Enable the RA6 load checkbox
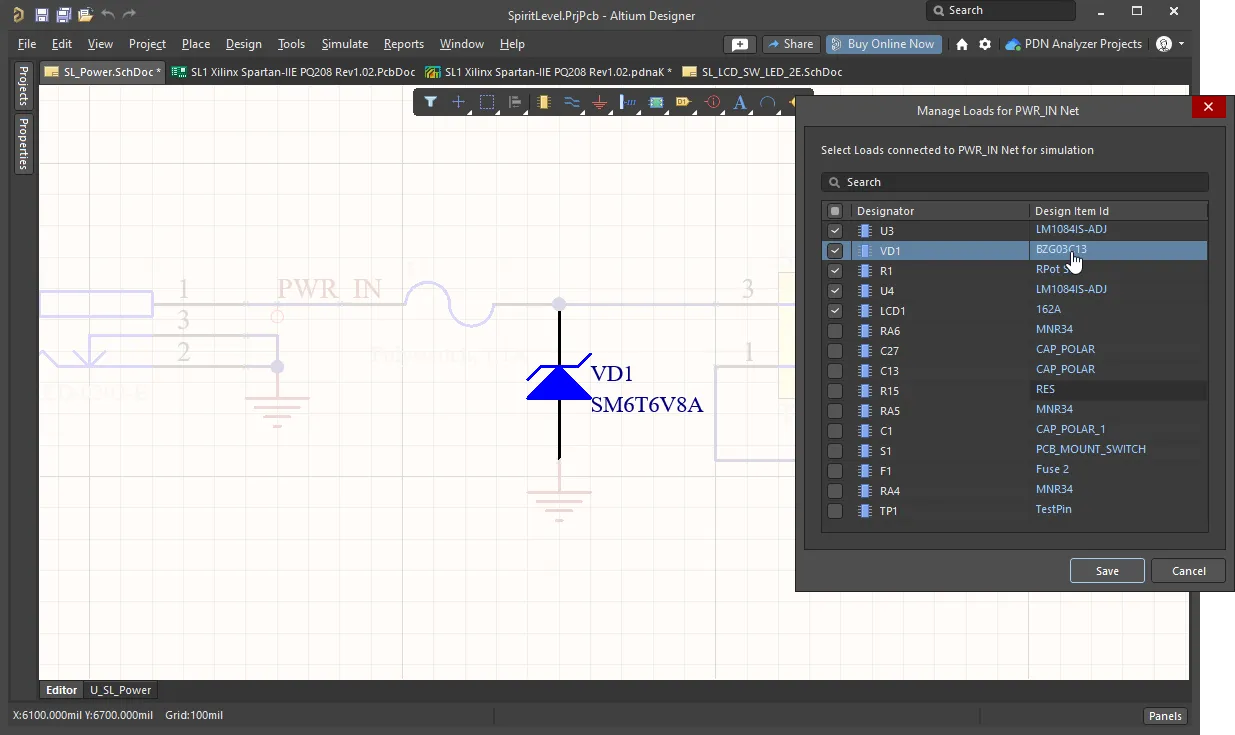Screen dimensions: 1235x735 pos(835,331)
